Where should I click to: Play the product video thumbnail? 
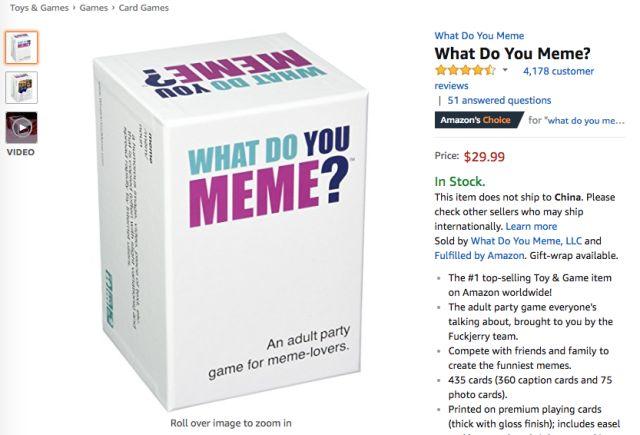point(22,128)
